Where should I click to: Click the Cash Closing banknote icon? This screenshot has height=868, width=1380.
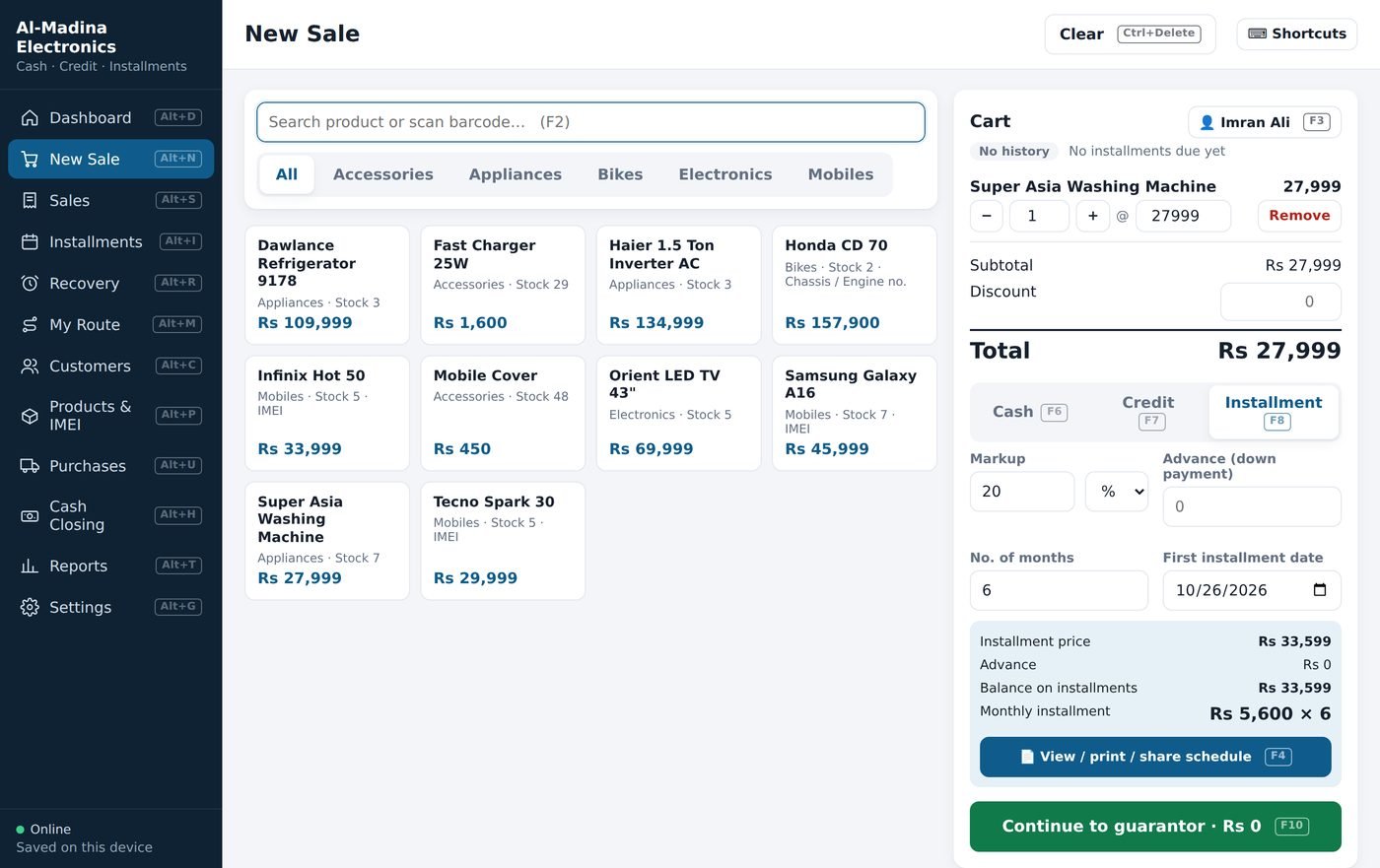tap(30, 515)
